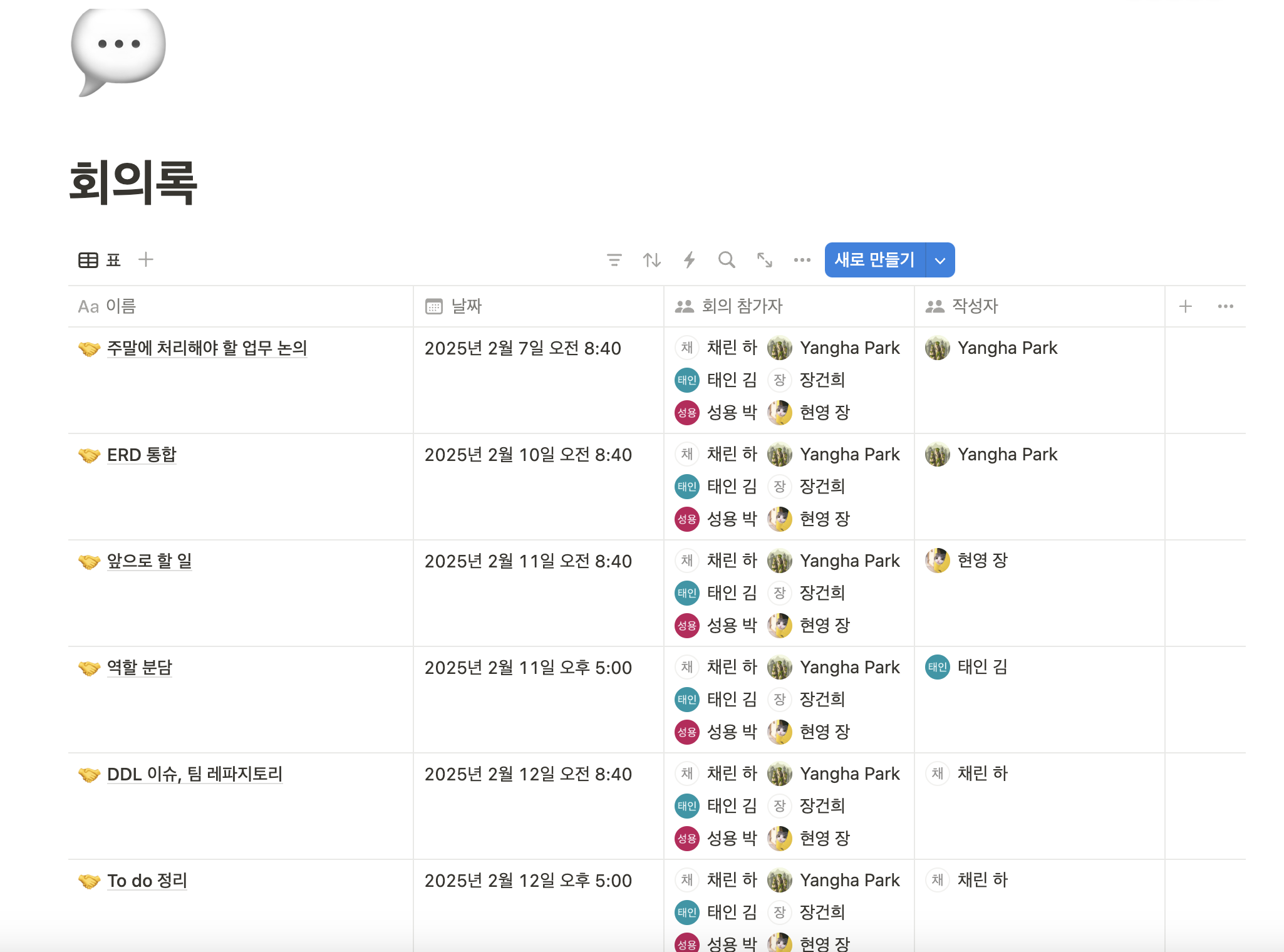Open column header ellipsis options

click(1225, 306)
